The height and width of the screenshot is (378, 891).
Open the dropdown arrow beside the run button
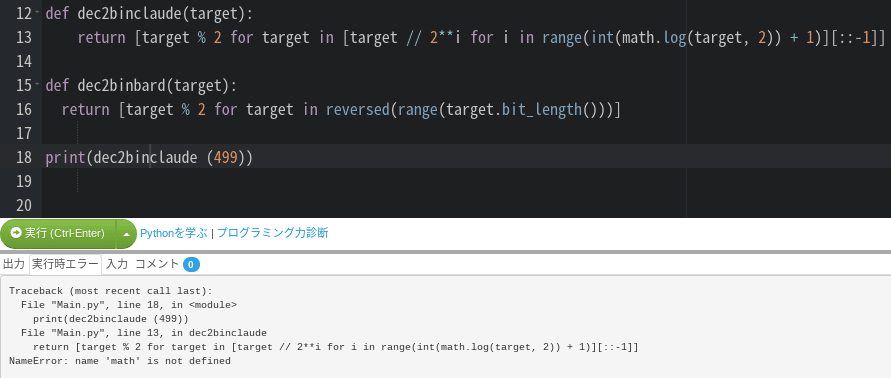tap(127, 234)
